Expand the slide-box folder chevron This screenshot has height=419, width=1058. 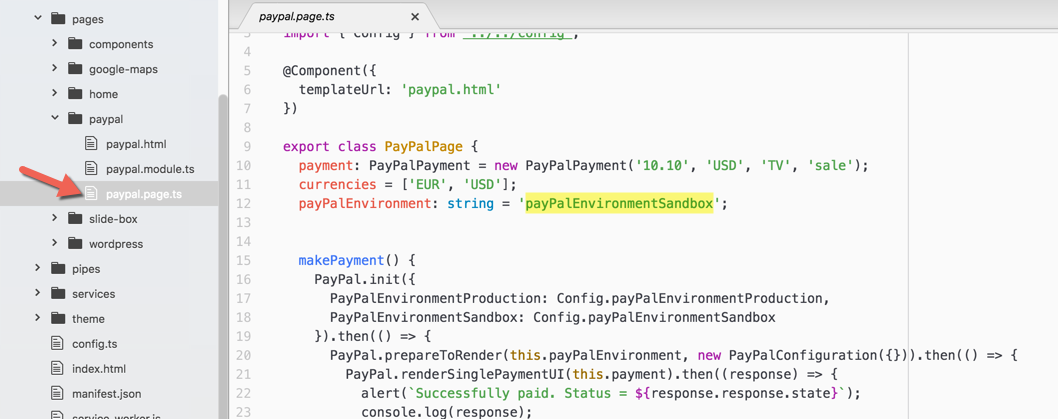coord(55,219)
